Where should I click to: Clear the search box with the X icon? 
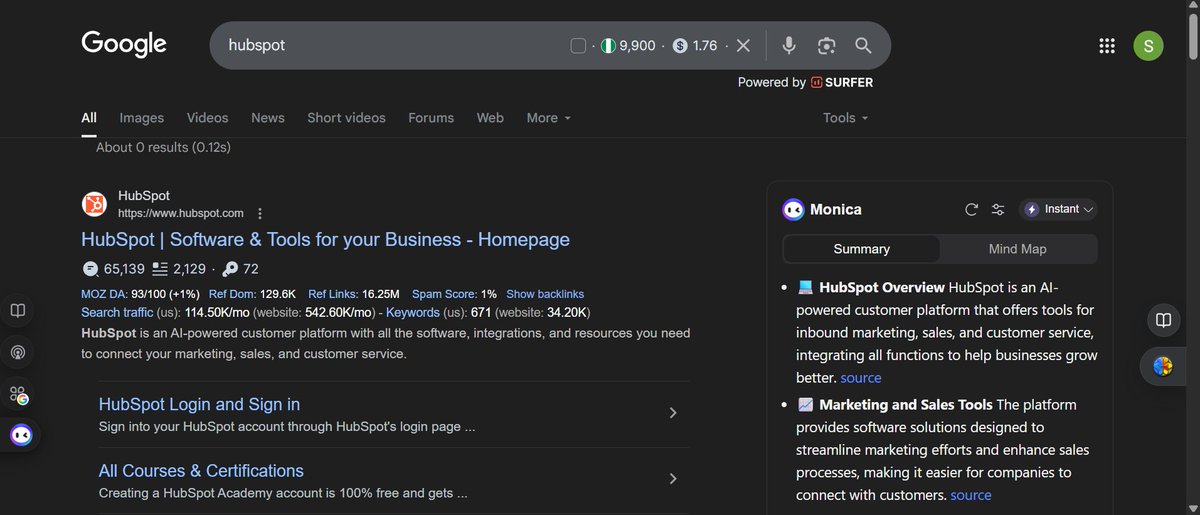click(743, 45)
